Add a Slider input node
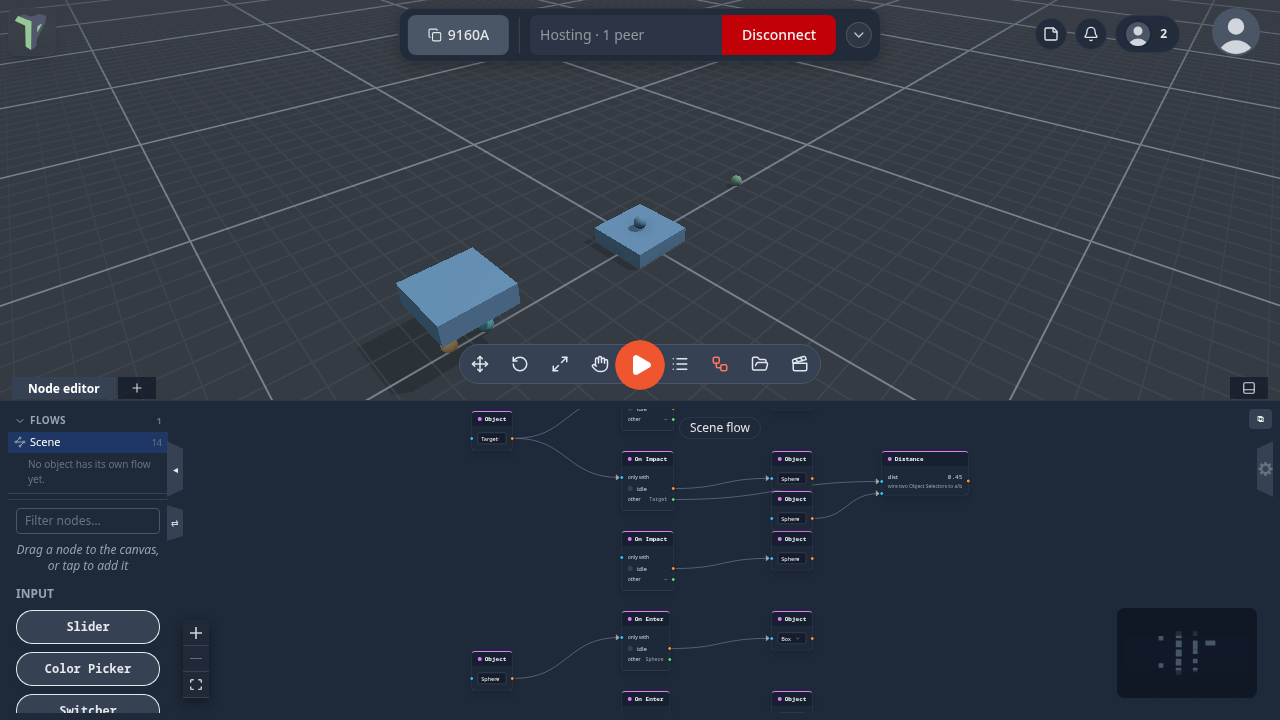The height and width of the screenshot is (720, 1280). click(88, 627)
